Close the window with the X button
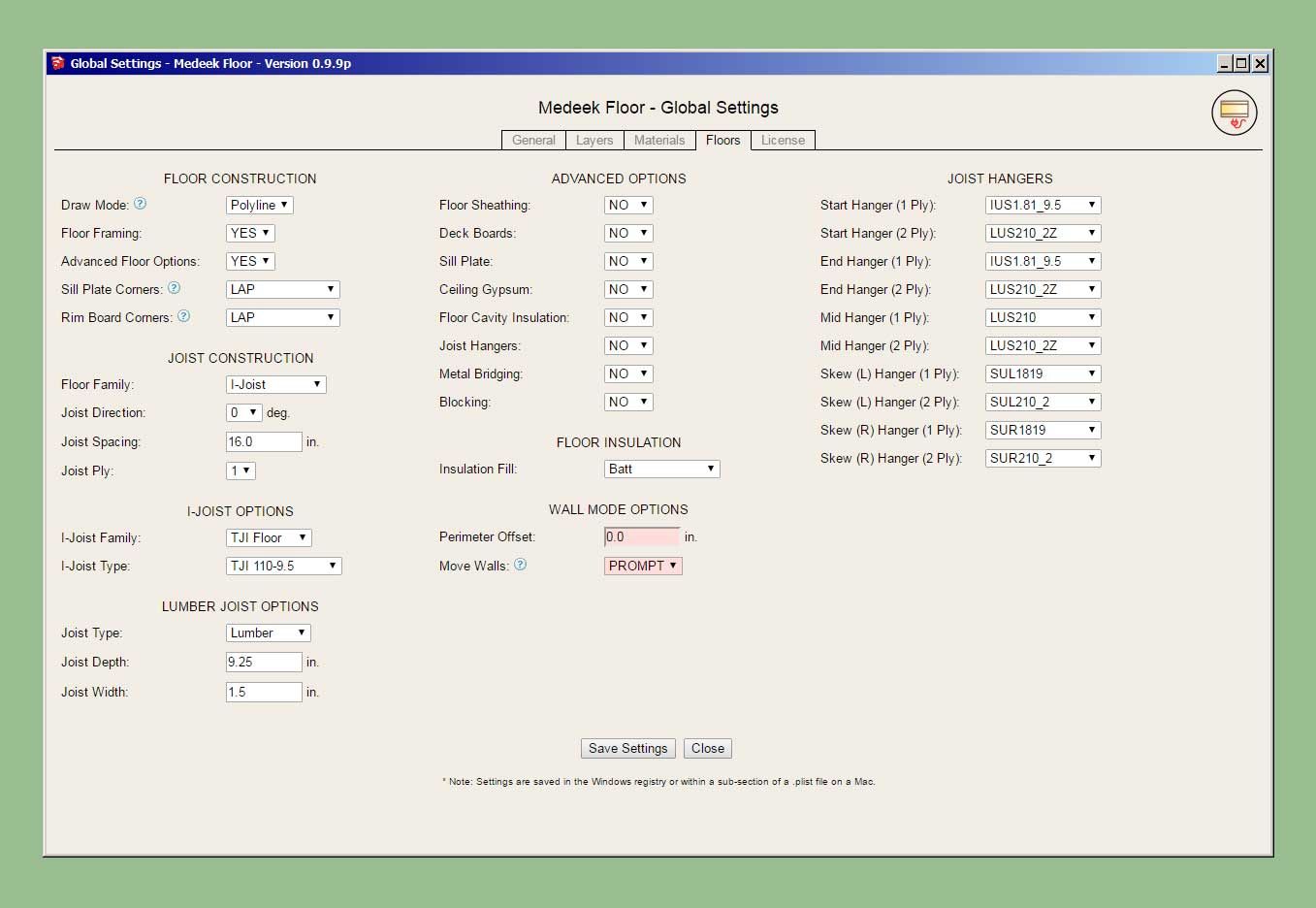The image size is (1316, 908). tap(1260, 63)
